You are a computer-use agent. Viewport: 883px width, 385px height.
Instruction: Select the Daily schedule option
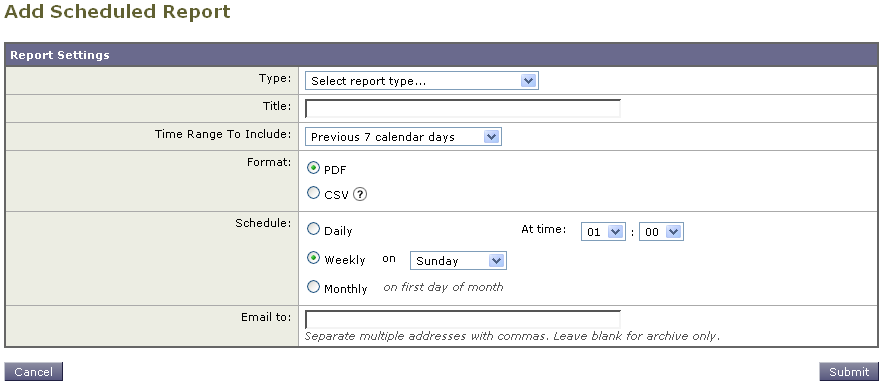tap(313, 229)
